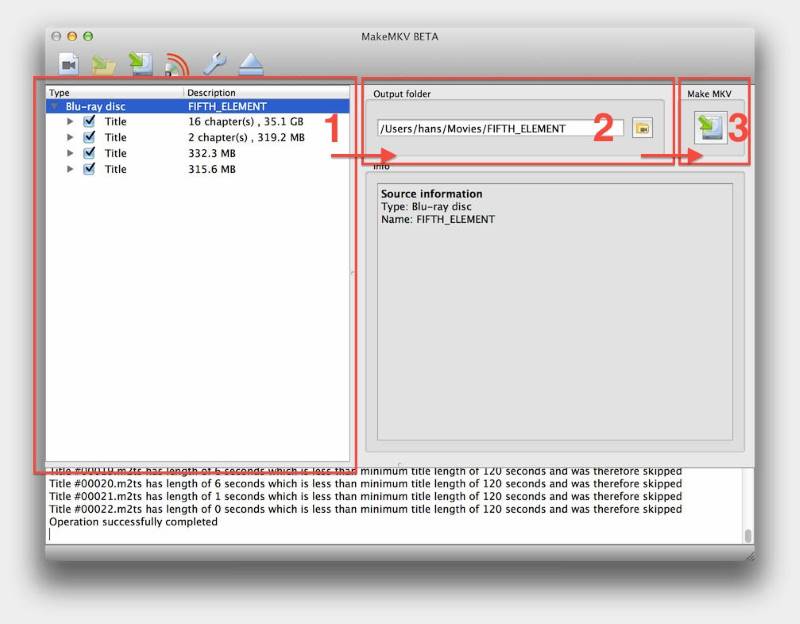The width and height of the screenshot is (800, 624).
Task: Click the save to MKV toolbar icon
Action: tap(140, 64)
